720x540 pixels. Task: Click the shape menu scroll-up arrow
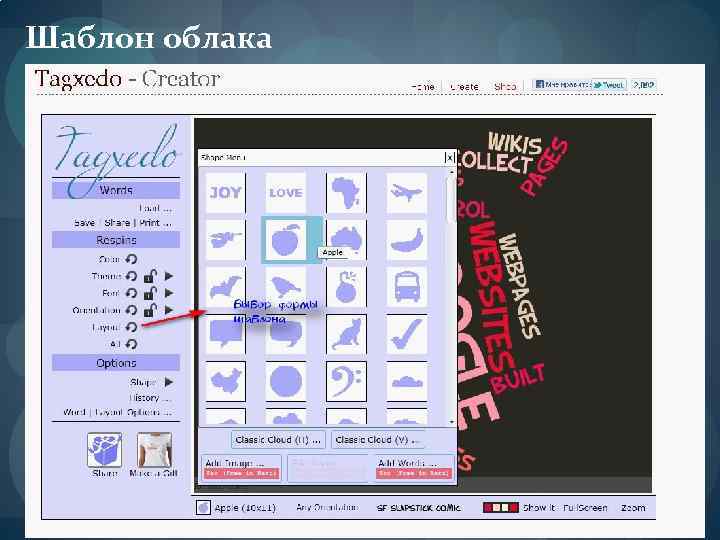pos(452,172)
